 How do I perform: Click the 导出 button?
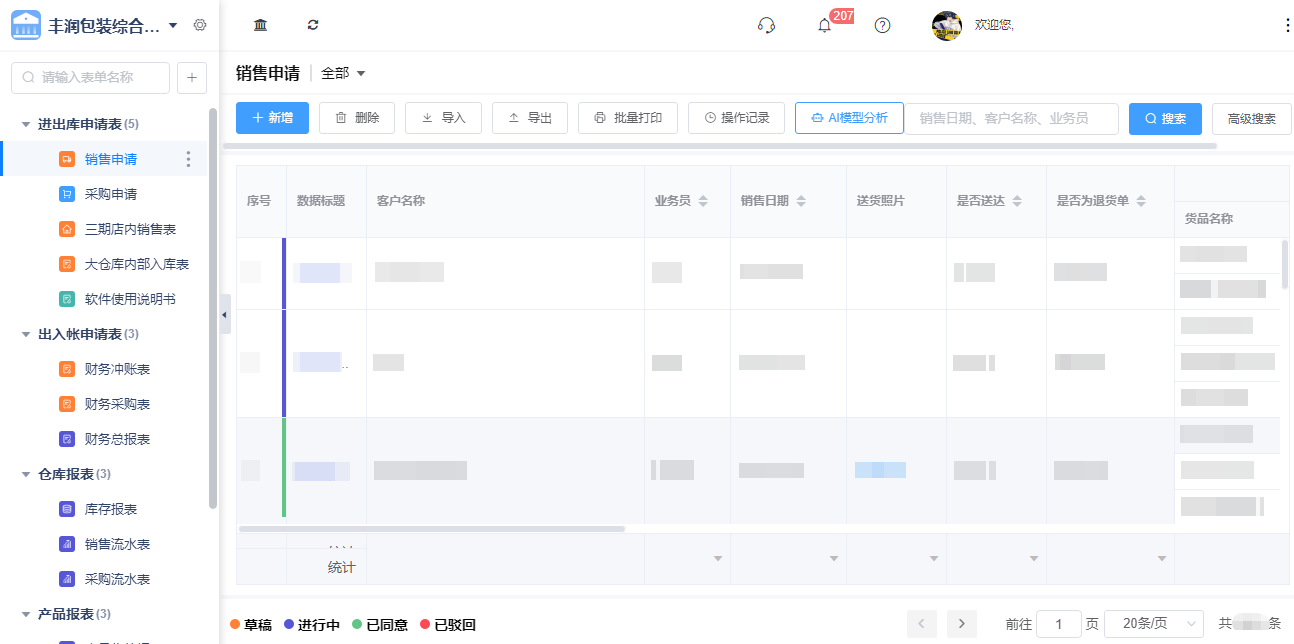[530, 118]
